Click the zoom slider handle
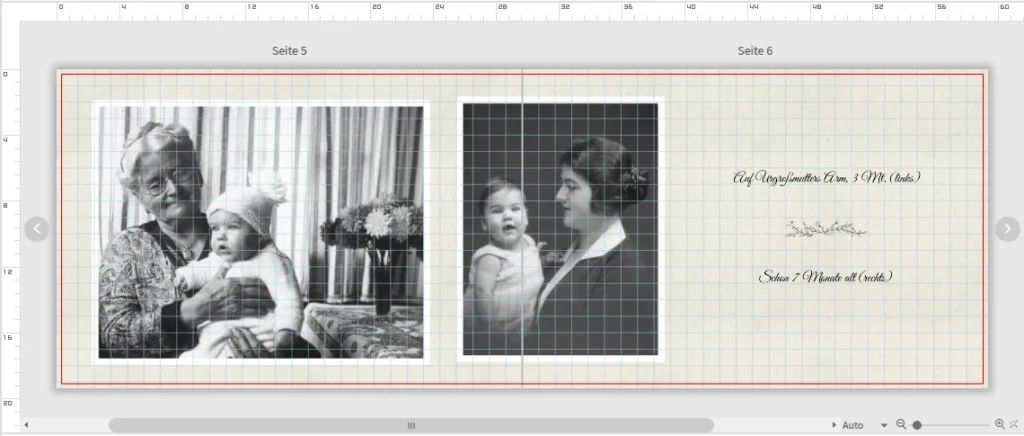 tap(916, 425)
